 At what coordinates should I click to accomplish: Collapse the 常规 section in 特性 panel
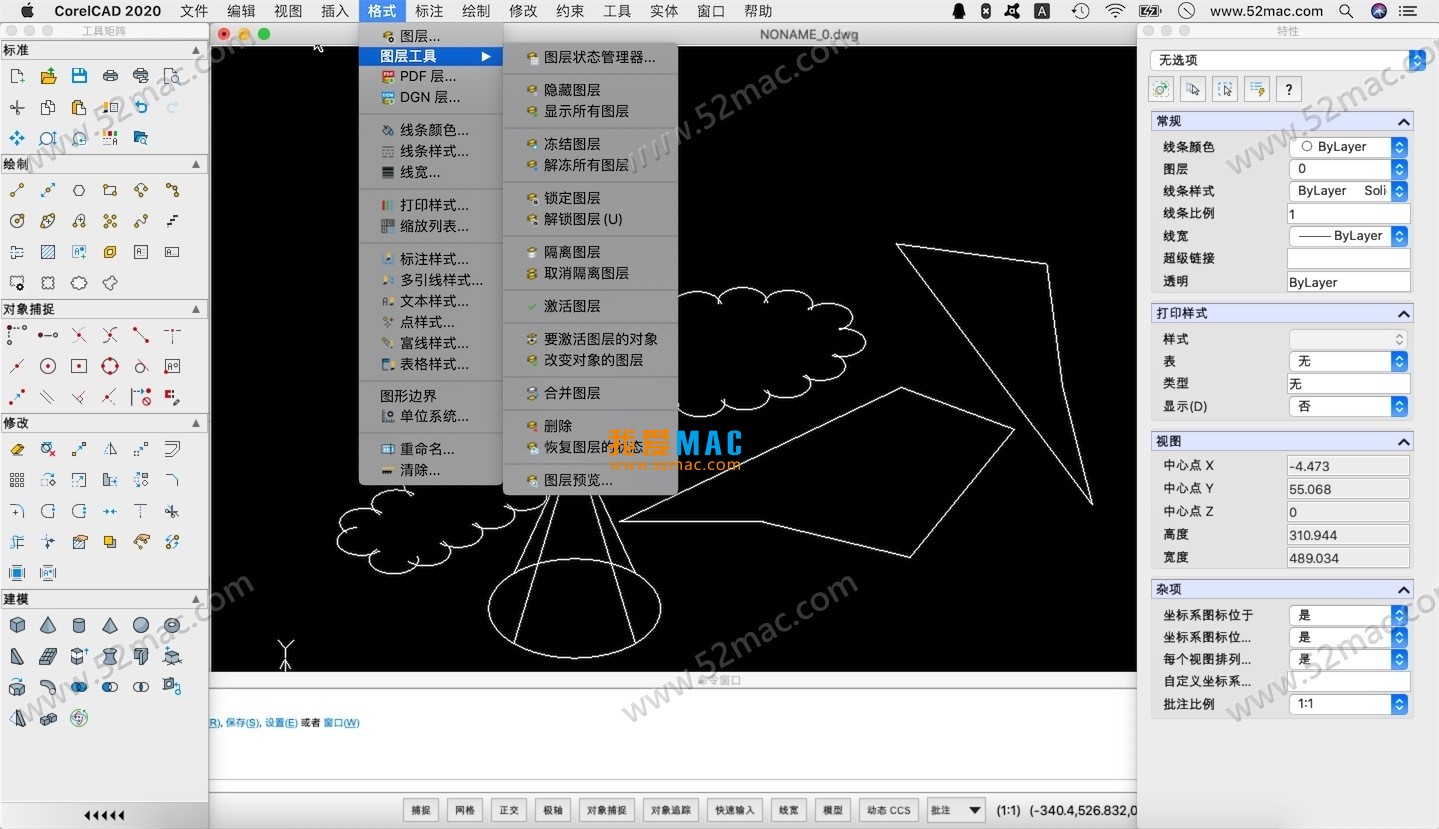click(1404, 121)
